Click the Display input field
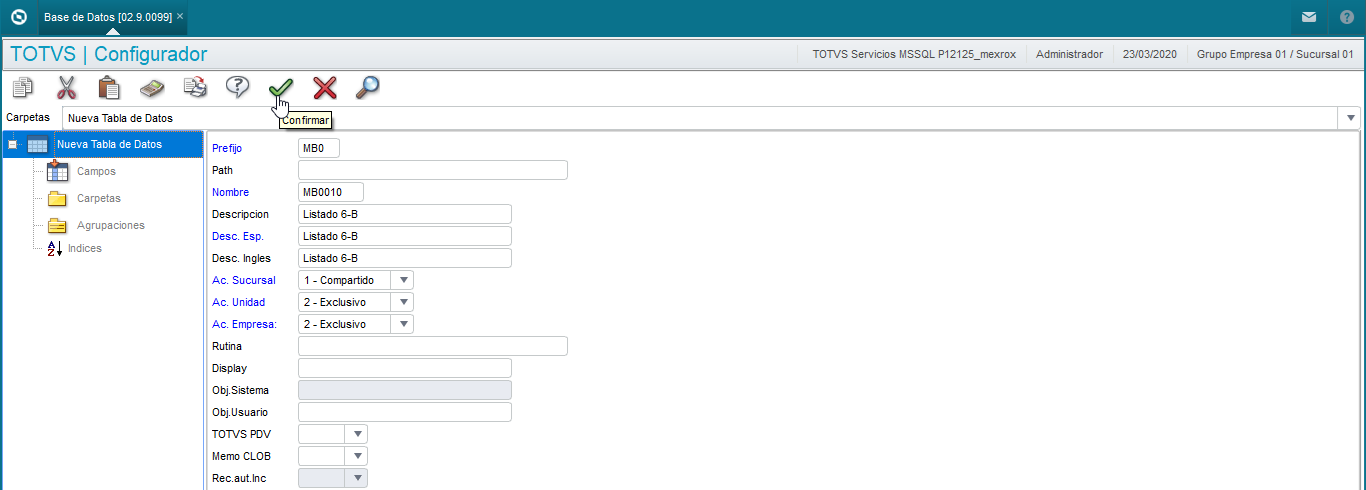The width and height of the screenshot is (1366, 490). click(405, 368)
